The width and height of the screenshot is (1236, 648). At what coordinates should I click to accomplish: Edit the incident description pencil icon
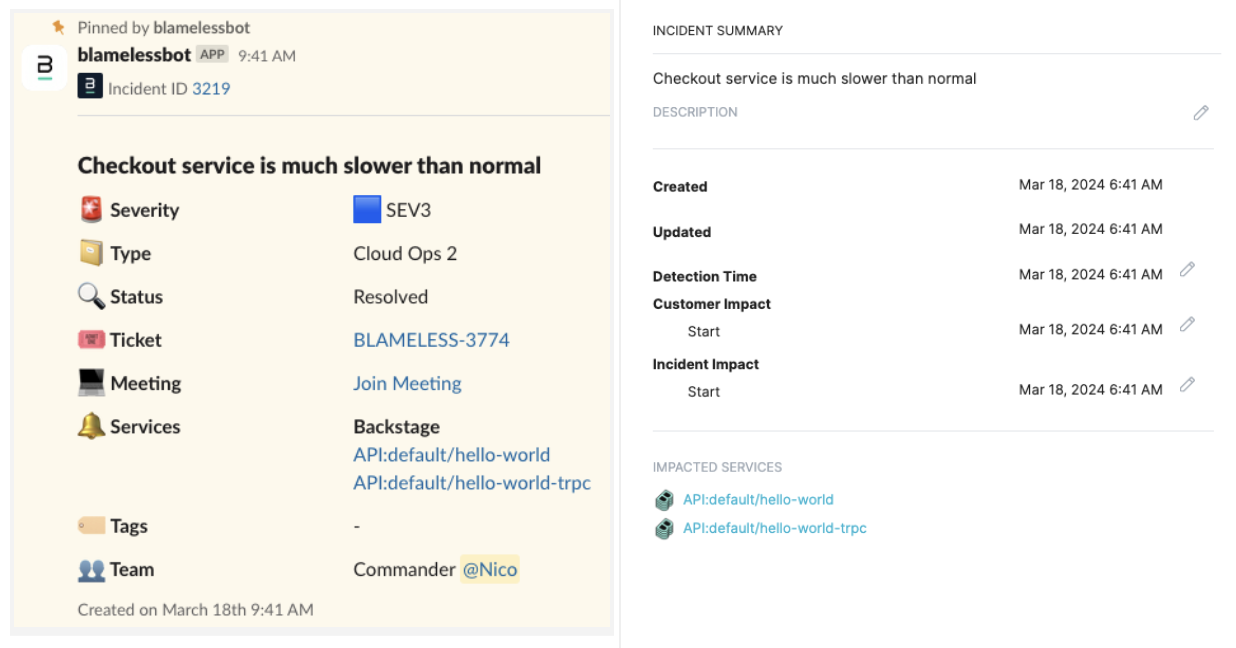pyautogui.click(x=1201, y=113)
